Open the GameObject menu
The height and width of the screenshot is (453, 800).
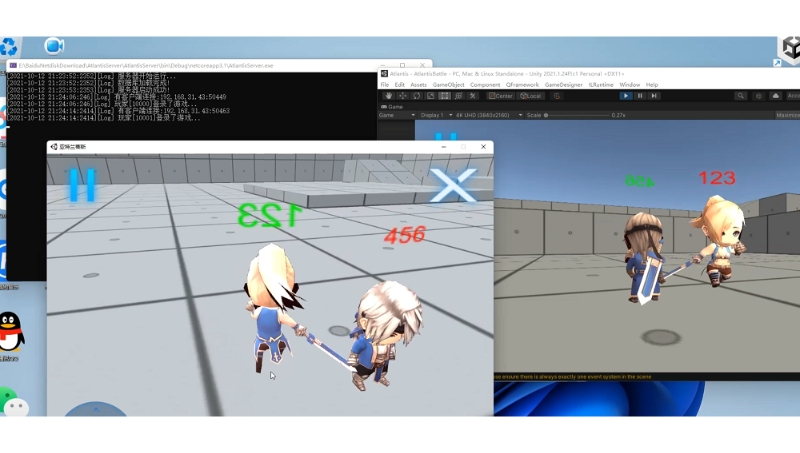tap(448, 85)
